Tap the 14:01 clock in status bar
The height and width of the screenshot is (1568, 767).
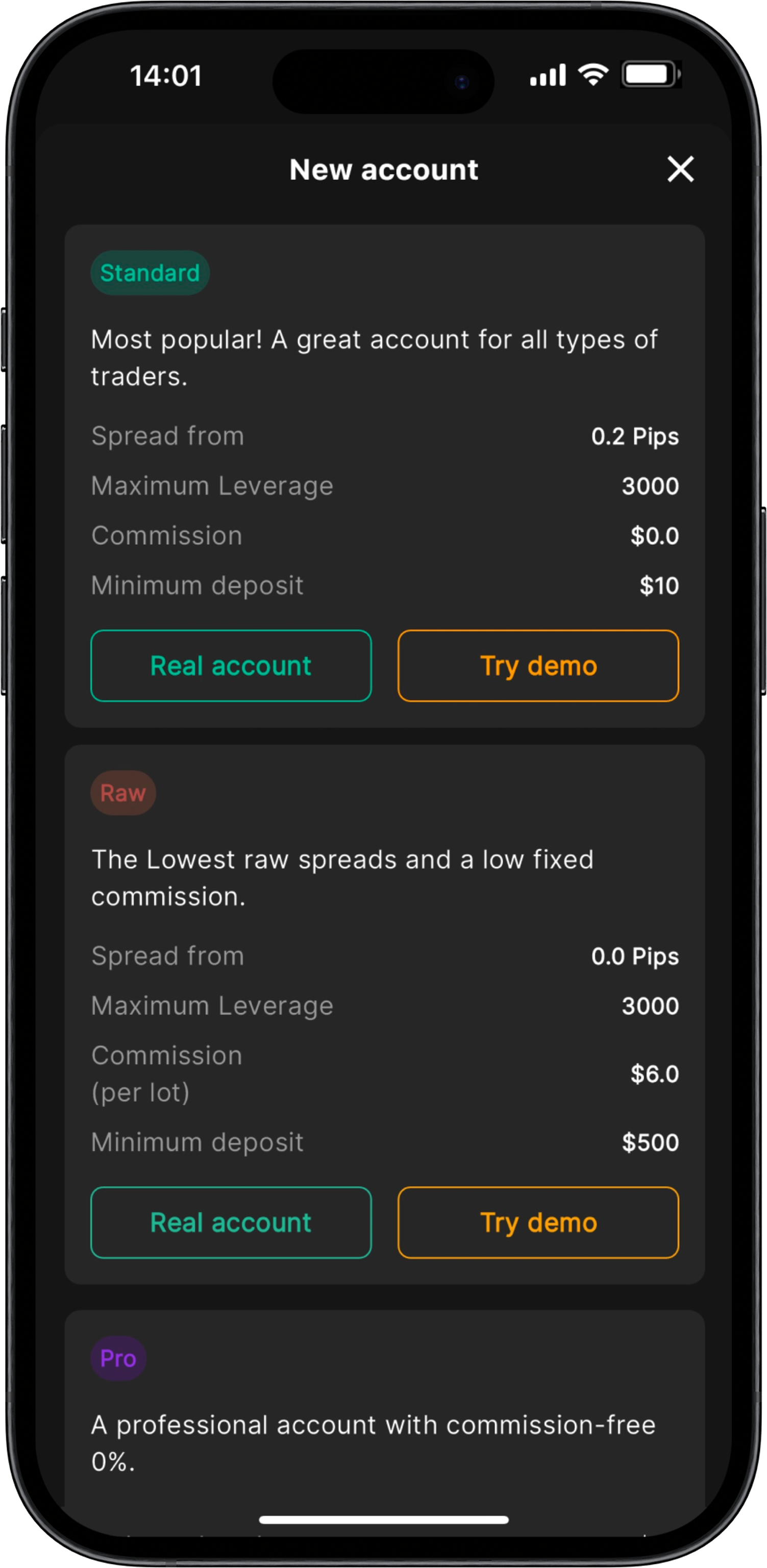pos(165,76)
